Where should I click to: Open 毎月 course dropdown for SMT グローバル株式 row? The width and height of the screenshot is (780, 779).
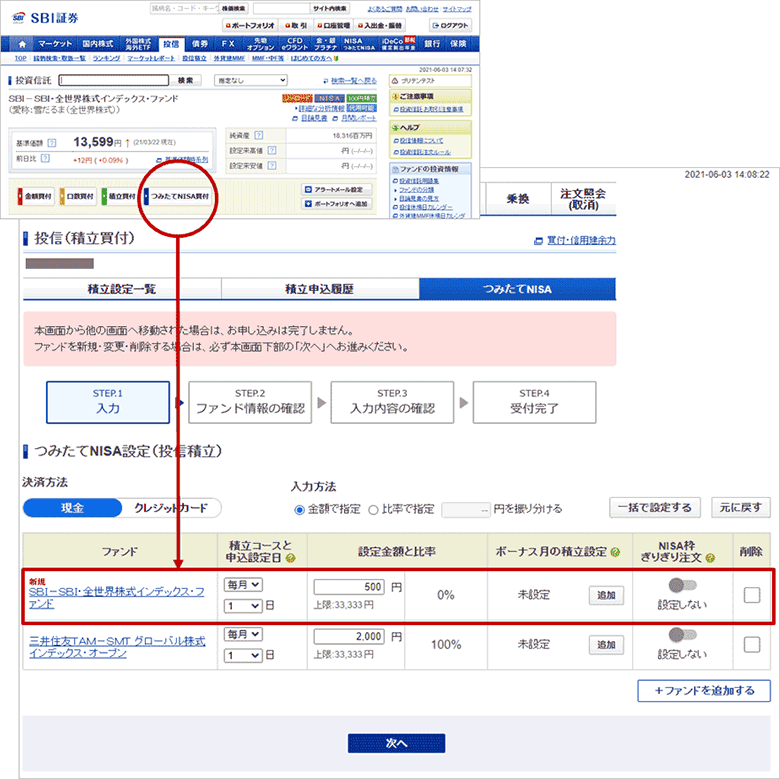(243, 634)
